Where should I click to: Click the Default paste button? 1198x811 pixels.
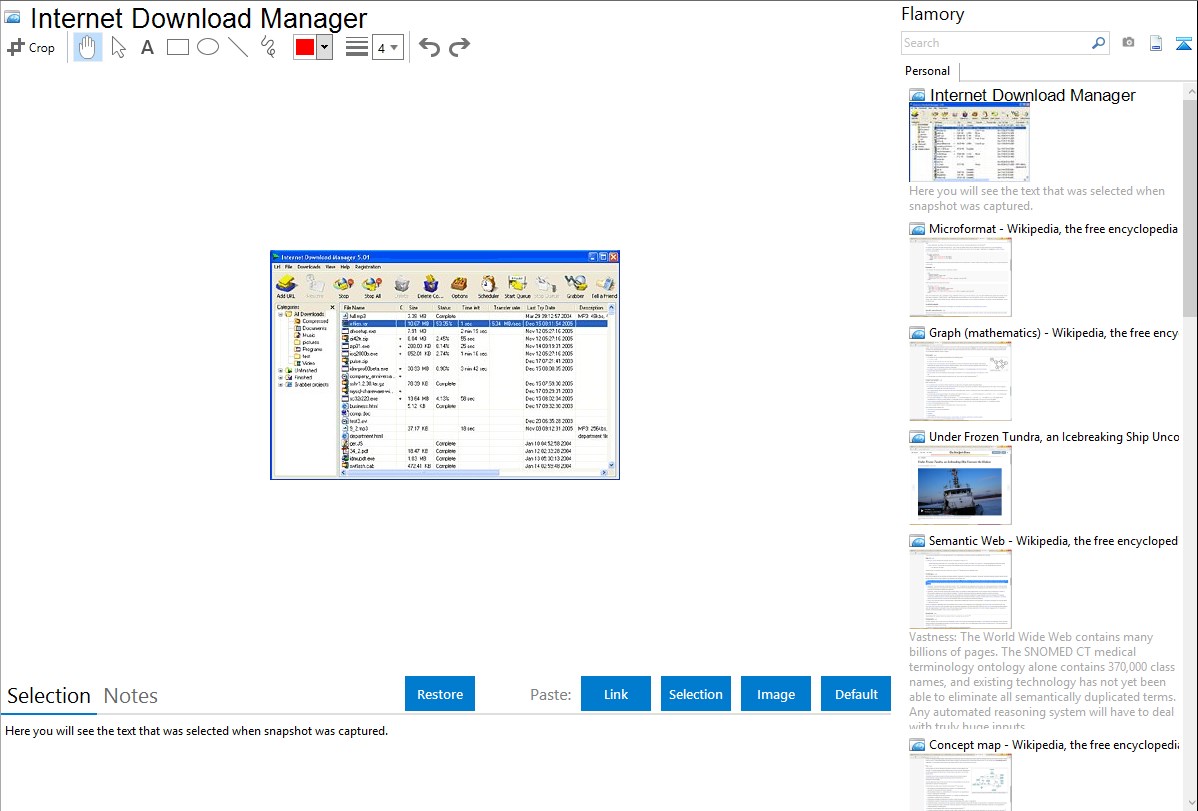click(856, 694)
